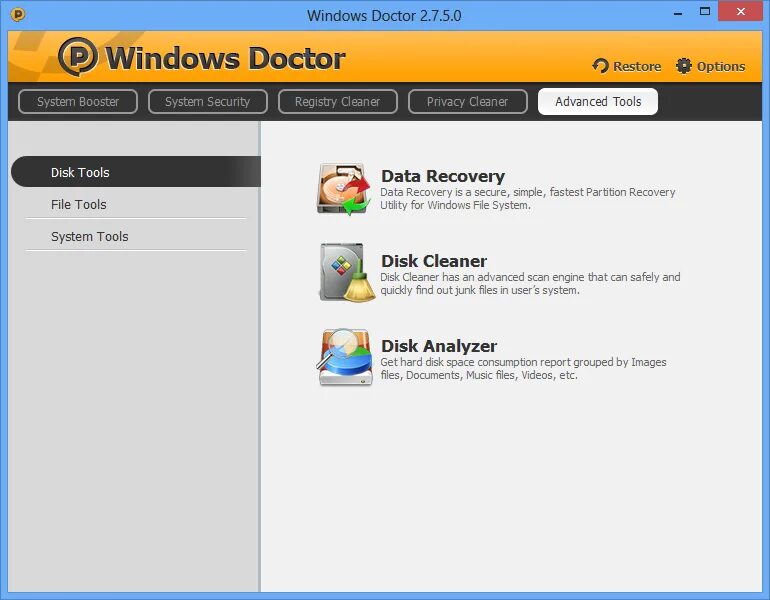Click the Options text link
Screen dimensions: 770x600
[721, 66]
